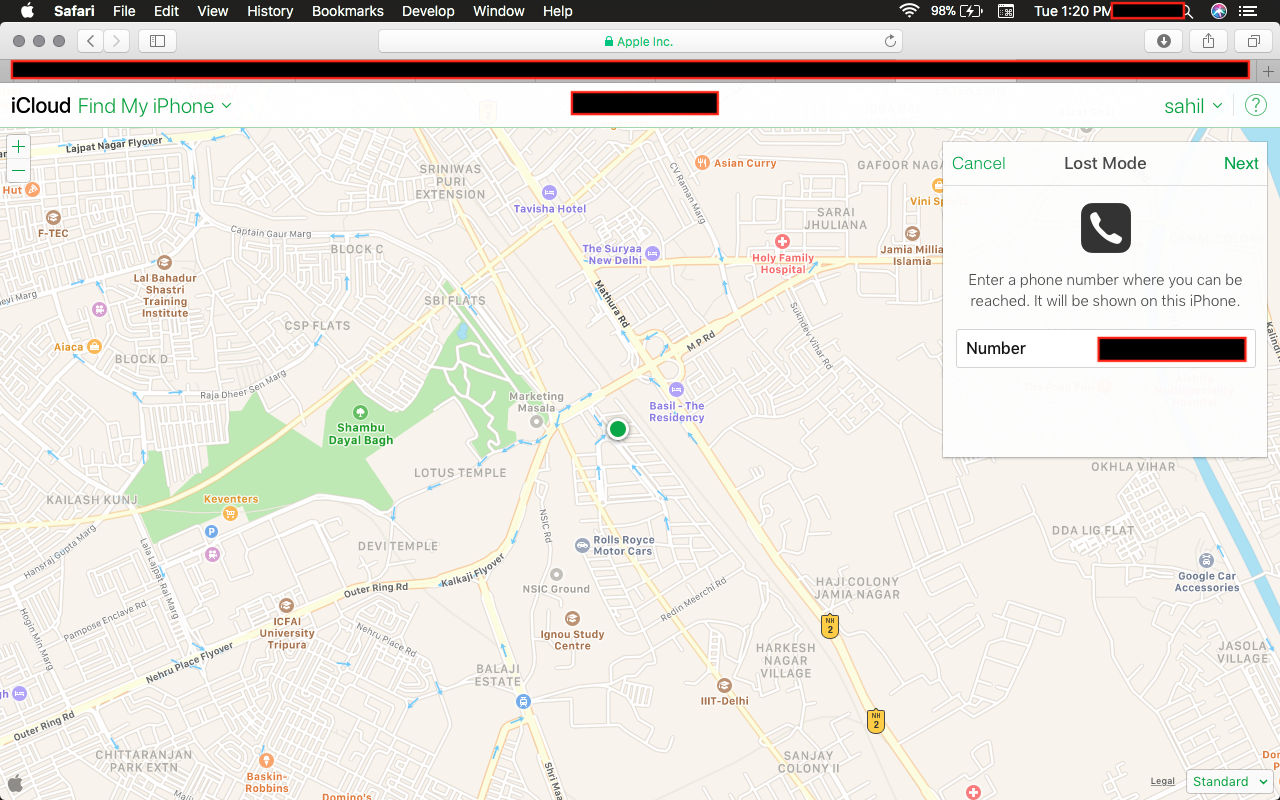1280x800 pixels.
Task: Open the Safari downloads button
Action: tap(1163, 41)
